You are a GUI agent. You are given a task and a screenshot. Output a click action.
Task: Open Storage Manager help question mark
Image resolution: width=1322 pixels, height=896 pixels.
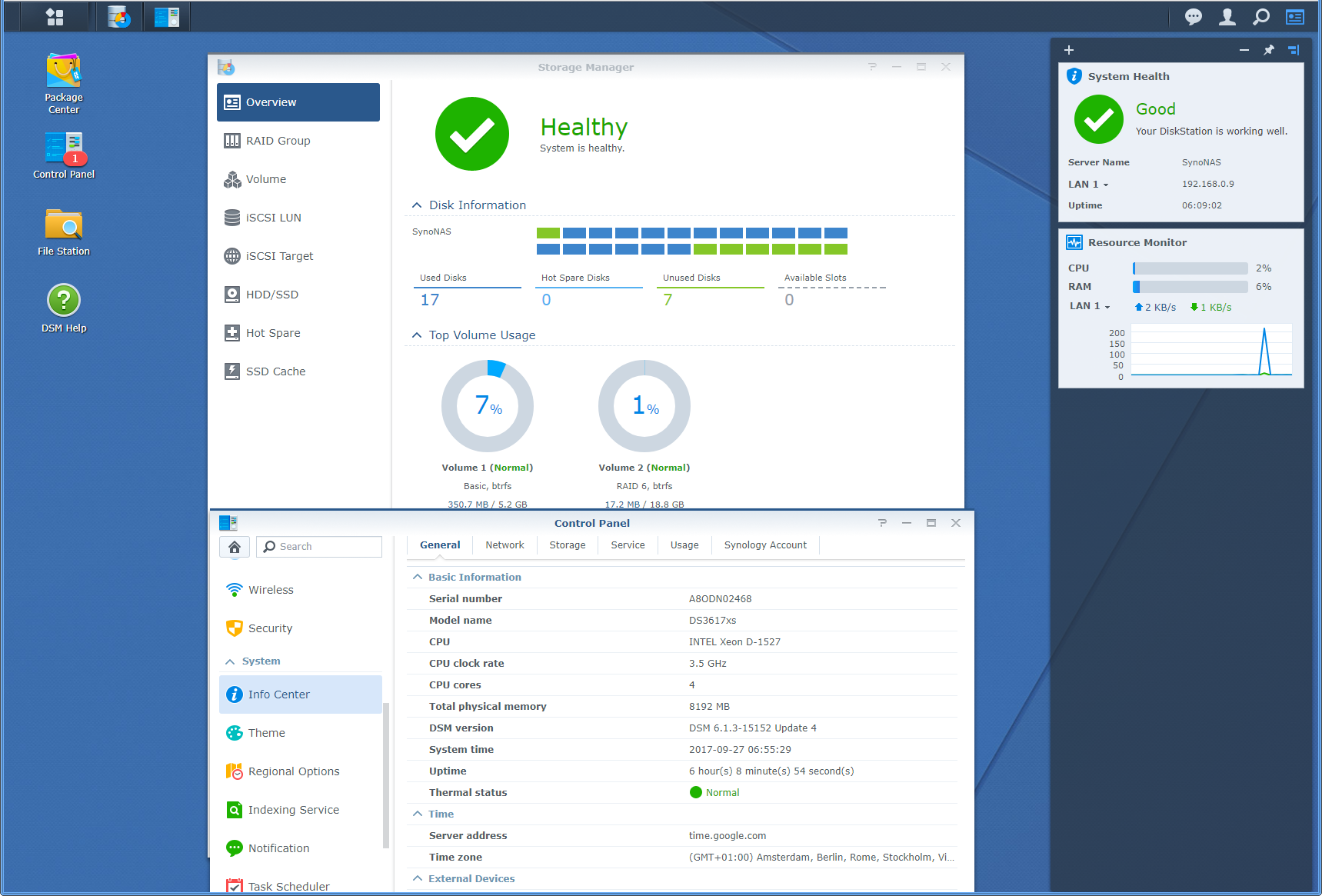pyautogui.click(x=872, y=67)
